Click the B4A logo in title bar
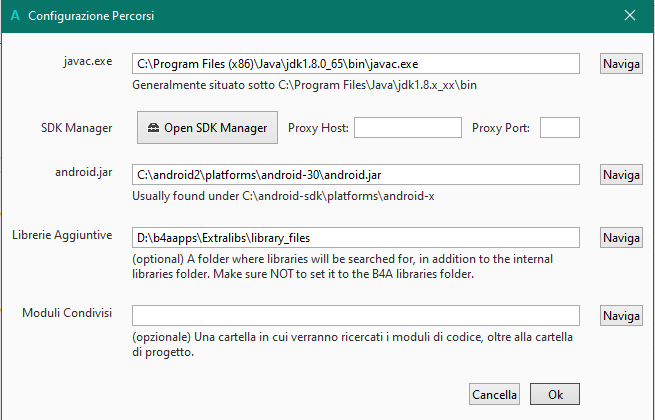Viewport: 655px width, 420px height. [x=13, y=16]
